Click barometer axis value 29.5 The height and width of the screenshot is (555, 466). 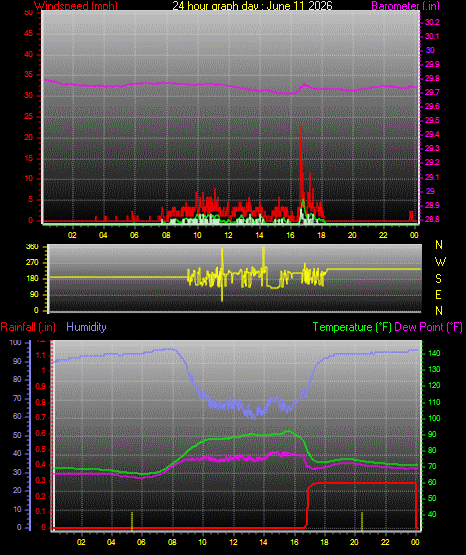pos(432,120)
